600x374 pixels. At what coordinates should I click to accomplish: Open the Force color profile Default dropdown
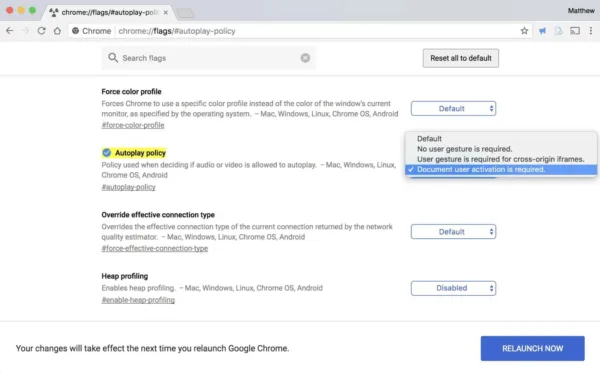(453, 109)
